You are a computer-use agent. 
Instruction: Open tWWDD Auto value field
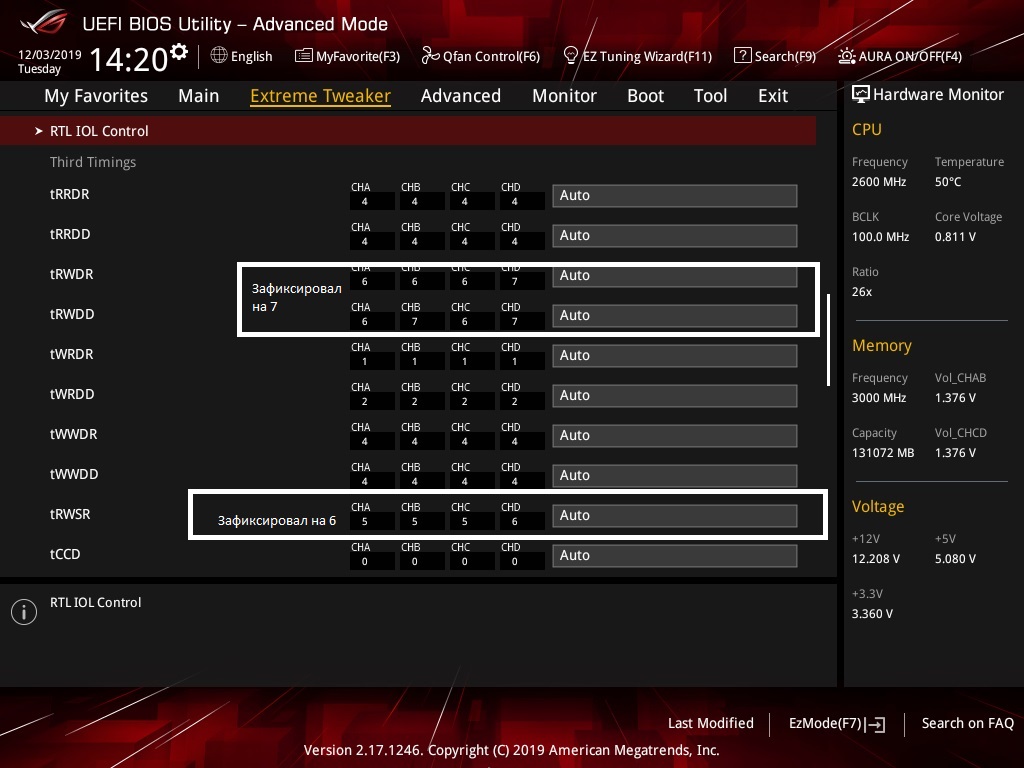675,475
